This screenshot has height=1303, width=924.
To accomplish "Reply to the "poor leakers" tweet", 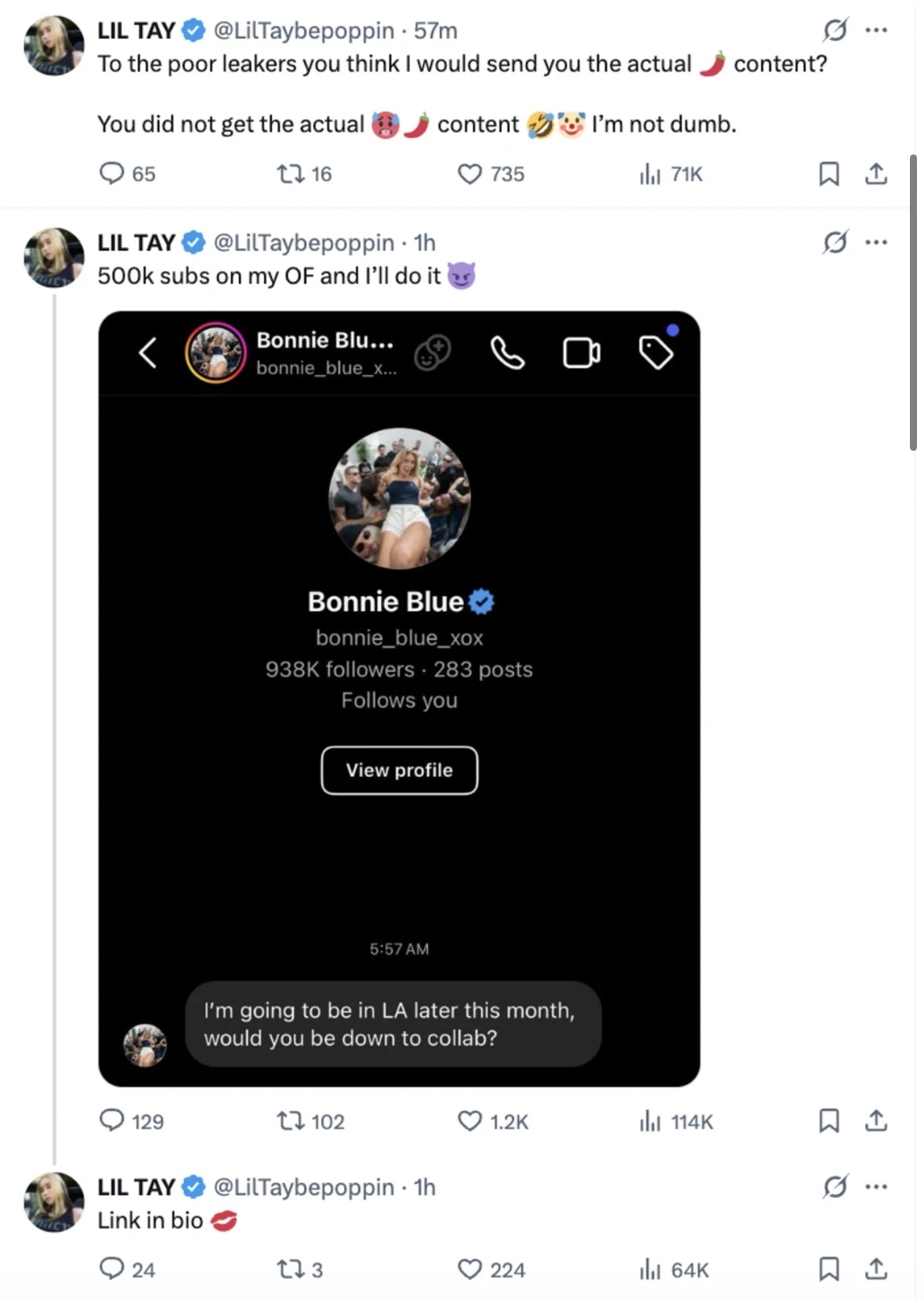I will 112,173.
